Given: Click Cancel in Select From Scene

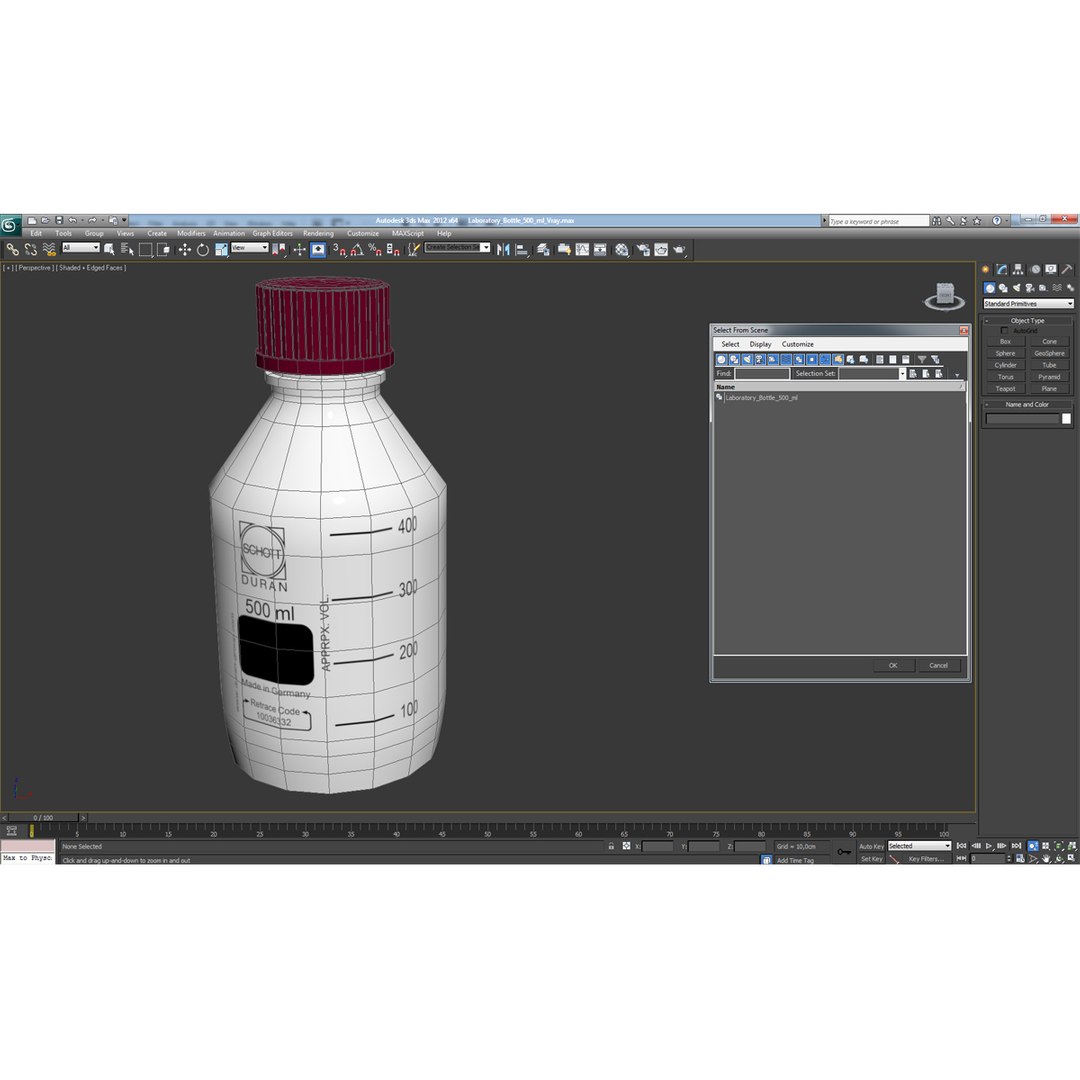Looking at the screenshot, I should [938, 665].
